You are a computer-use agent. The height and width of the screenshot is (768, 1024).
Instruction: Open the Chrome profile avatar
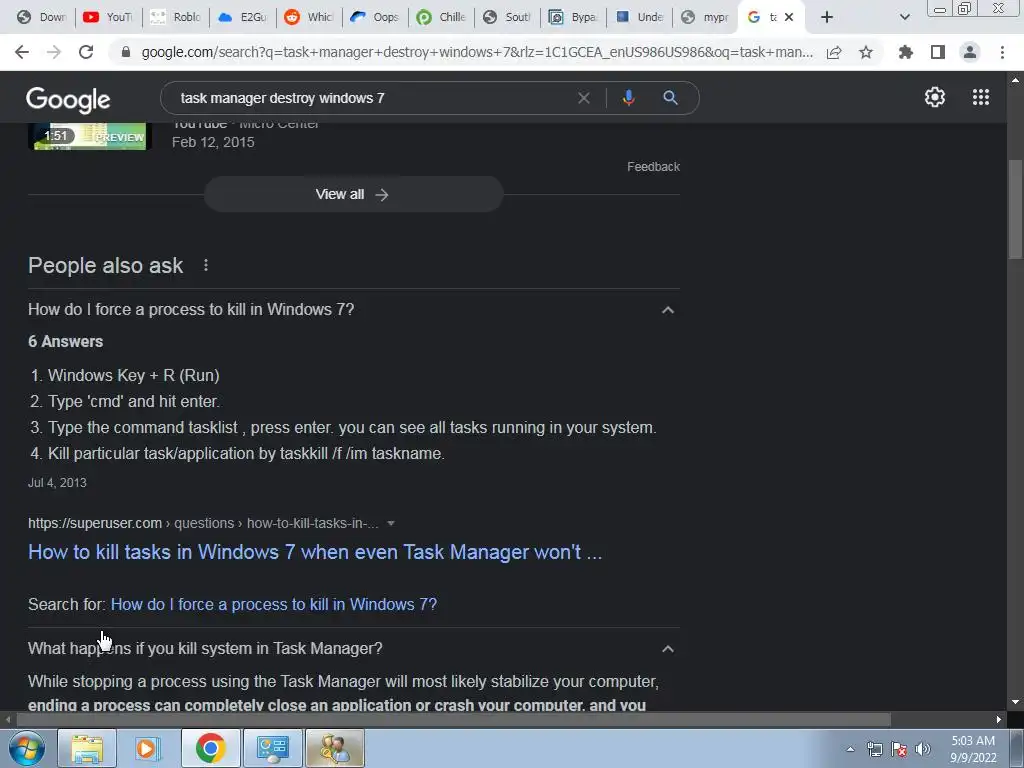coord(970,52)
